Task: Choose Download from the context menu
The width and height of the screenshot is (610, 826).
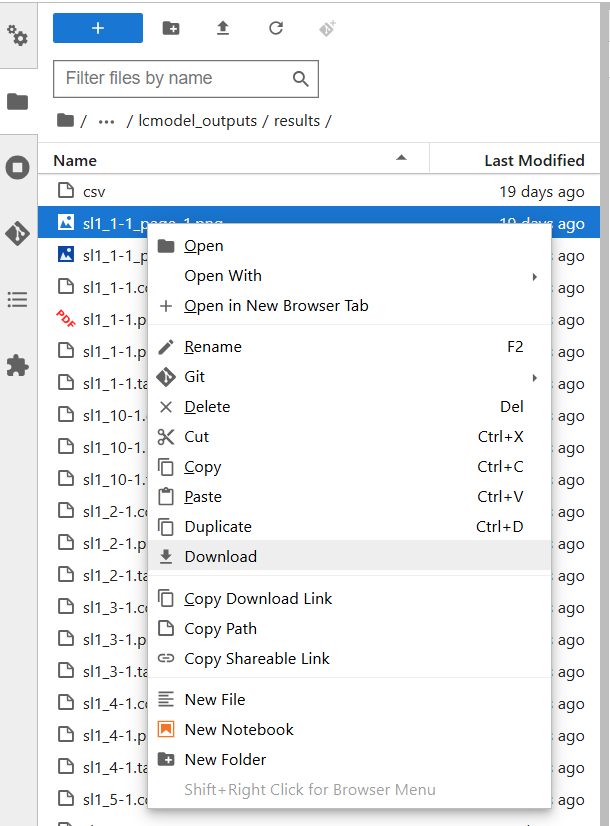Action: pos(221,557)
